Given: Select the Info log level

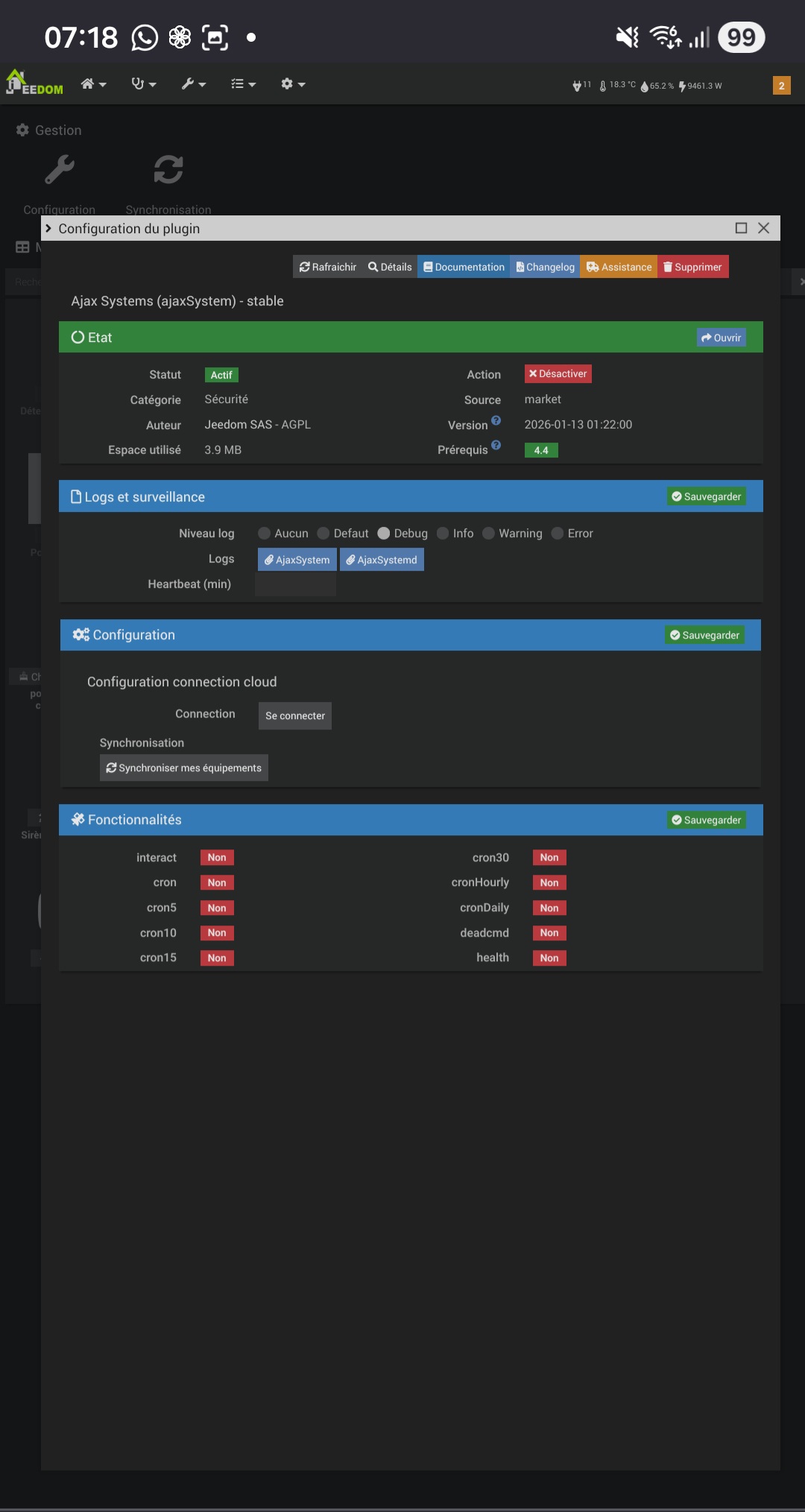Looking at the screenshot, I should pyautogui.click(x=443, y=534).
